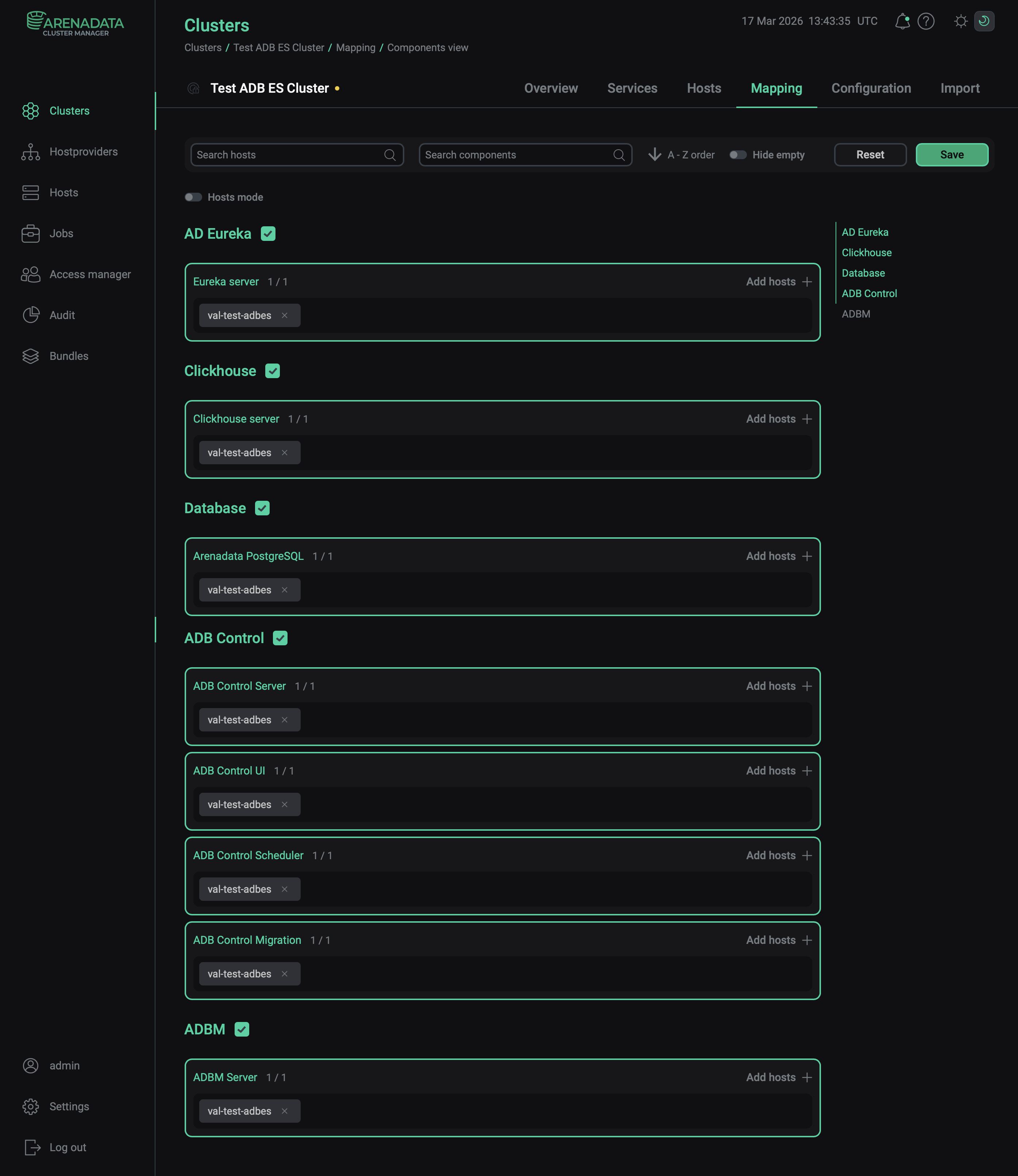Jump to ADBM using right side navigation
The image size is (1018, 1176).
click(856, 314)
